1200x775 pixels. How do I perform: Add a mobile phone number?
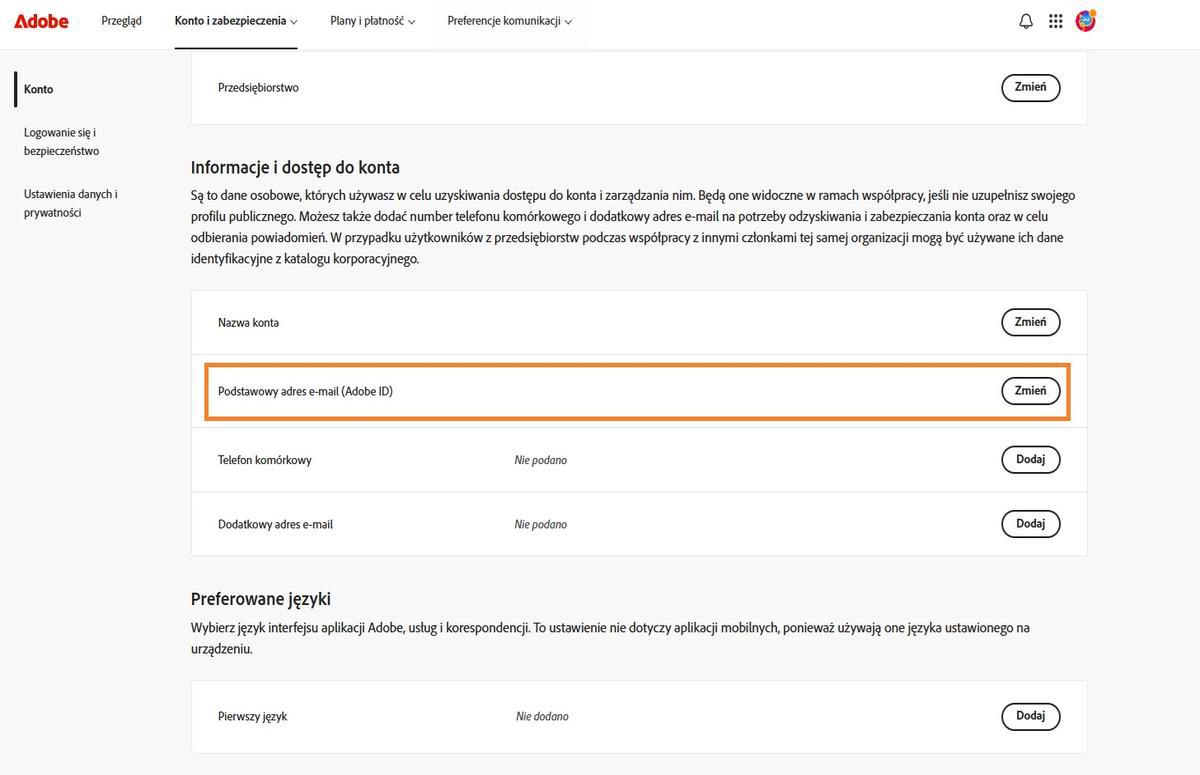coord(1030,459)
